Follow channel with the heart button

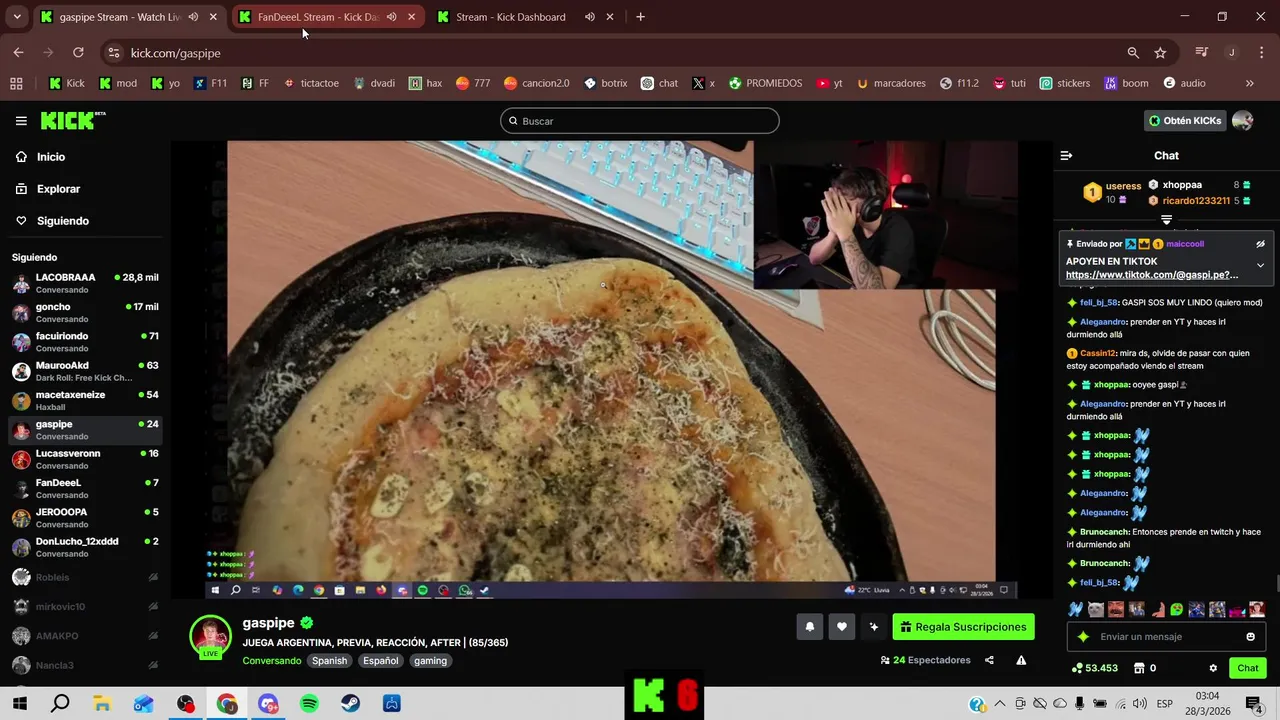tap(842, 627)
